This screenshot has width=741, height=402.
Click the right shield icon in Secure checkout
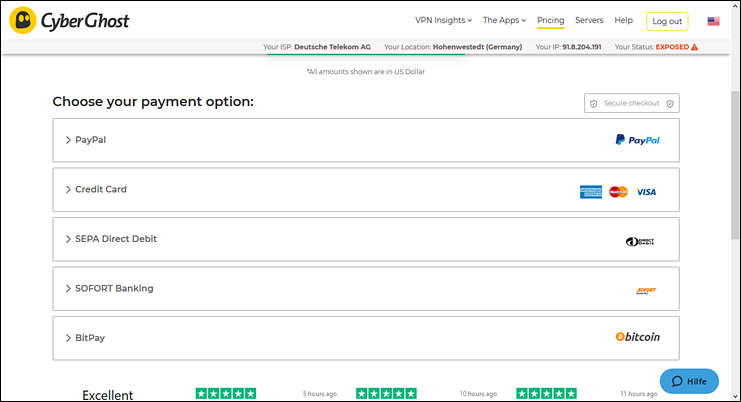click(670, 103)
